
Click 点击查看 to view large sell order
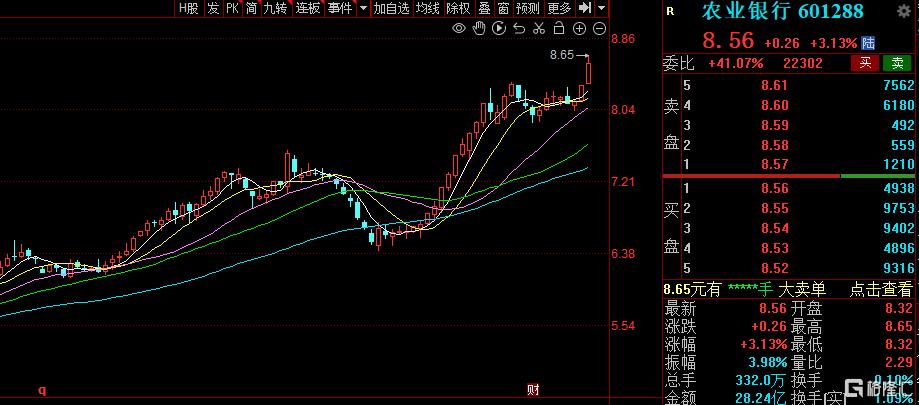[x=881, y=289]
